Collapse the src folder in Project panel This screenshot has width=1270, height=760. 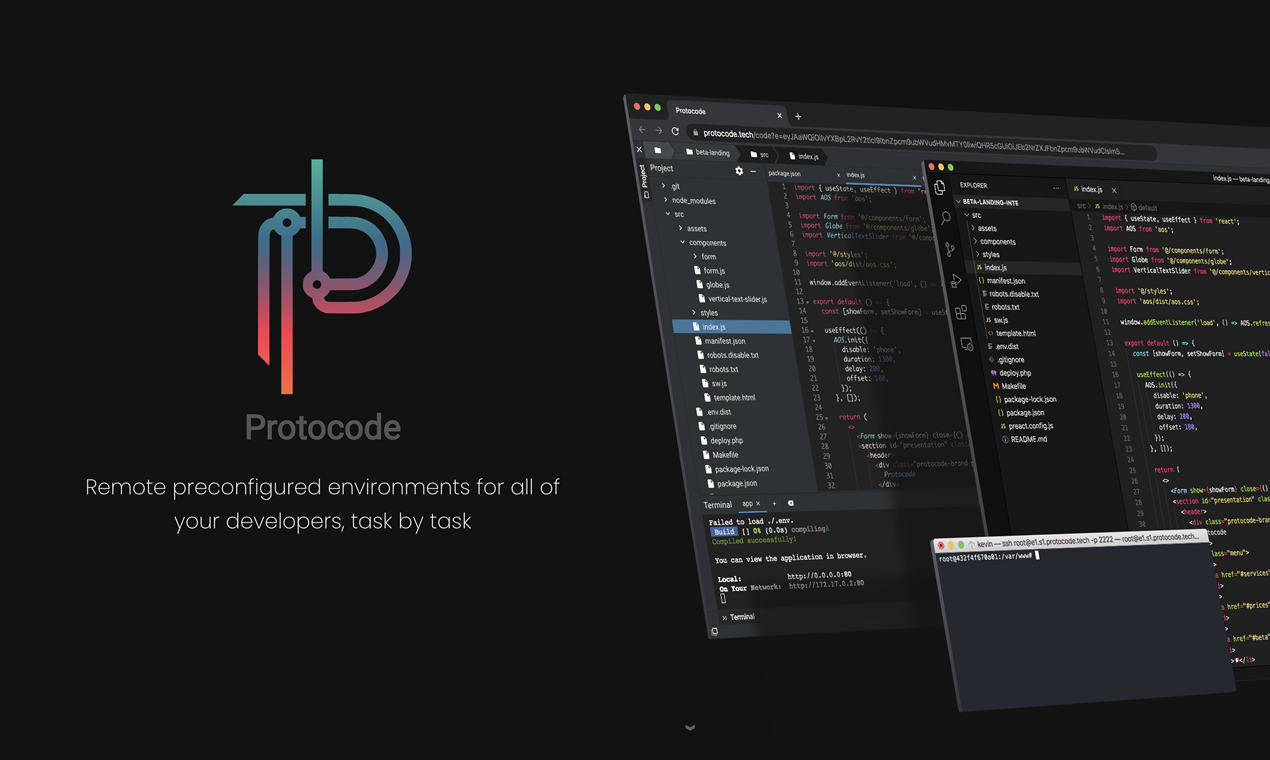coord(668,214)
